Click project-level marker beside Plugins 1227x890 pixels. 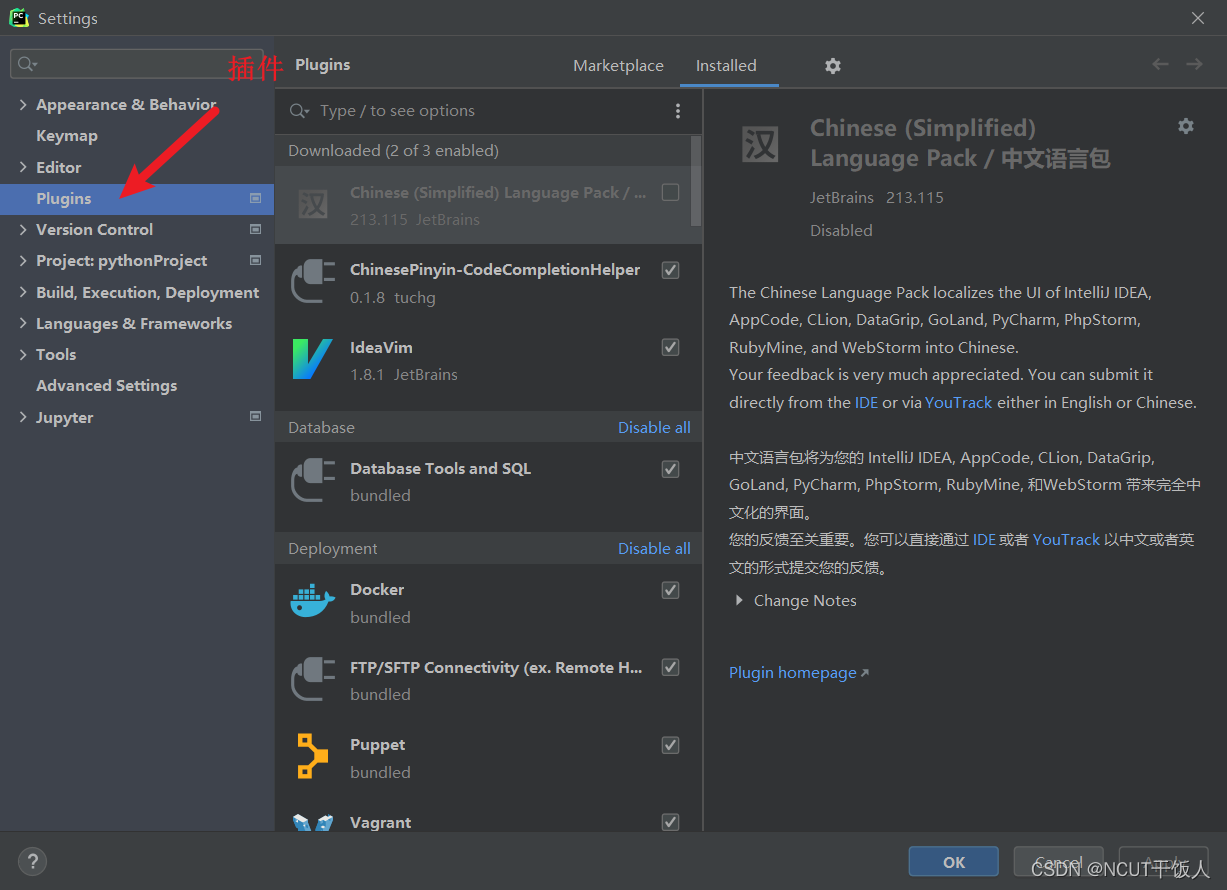click(x=256, y=198)
